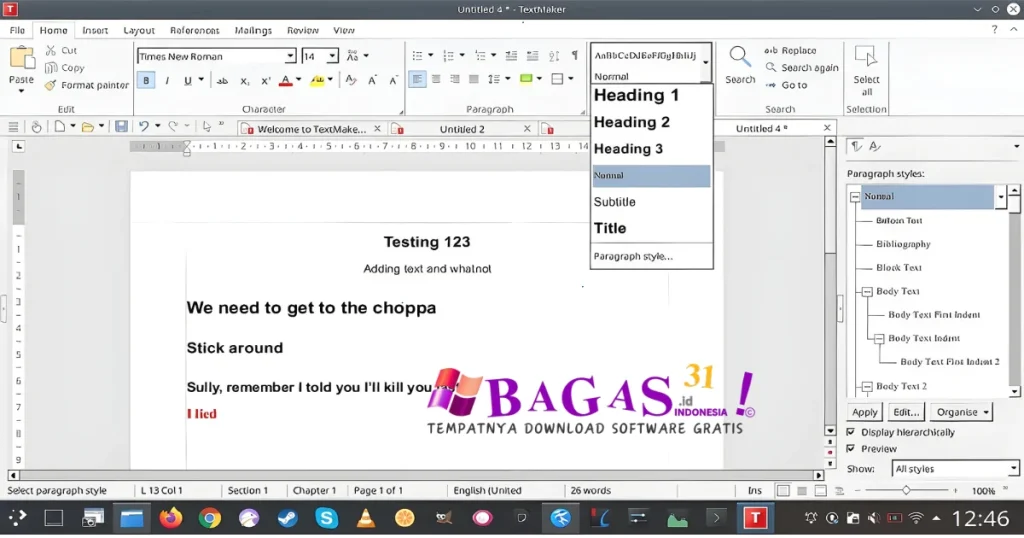Viewport: 1024px width, 538px height.
Task: Click the Search magnifier icon
Action: [740, 57]
